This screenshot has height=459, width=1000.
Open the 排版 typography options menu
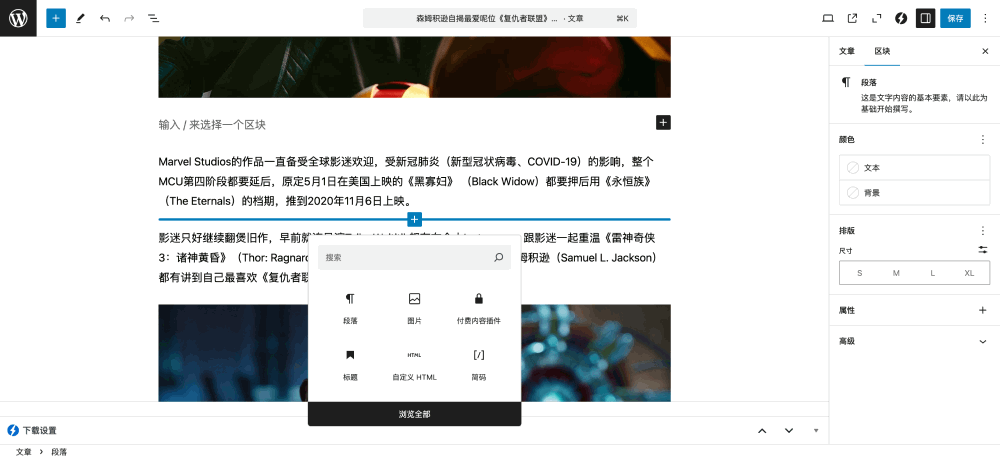[983, 230]
